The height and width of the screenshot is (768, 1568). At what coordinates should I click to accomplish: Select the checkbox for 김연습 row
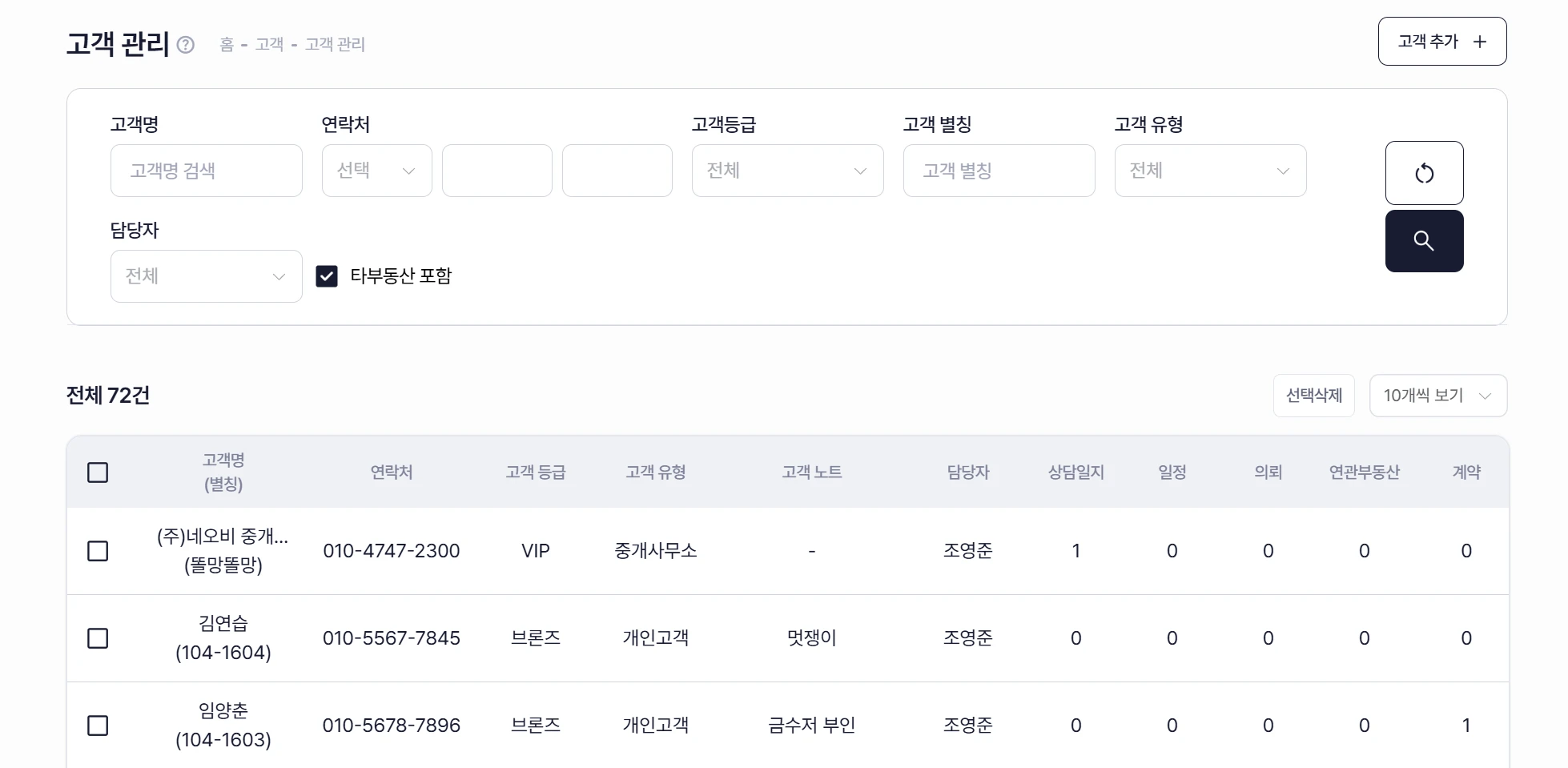(98, 638)
